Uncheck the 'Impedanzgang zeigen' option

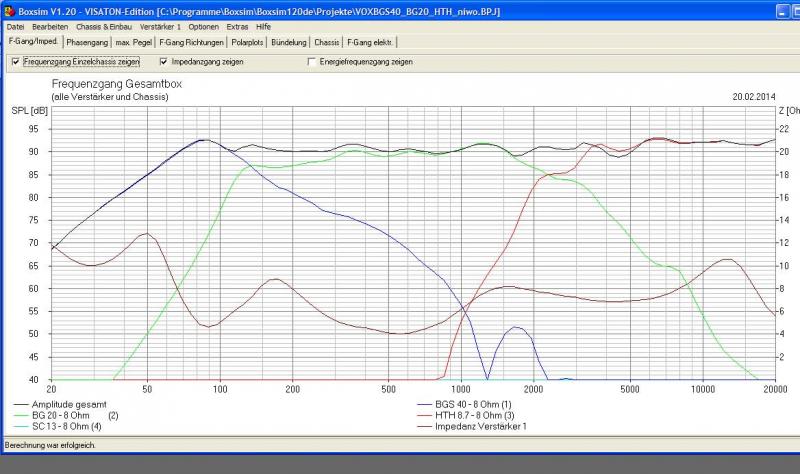164,62
